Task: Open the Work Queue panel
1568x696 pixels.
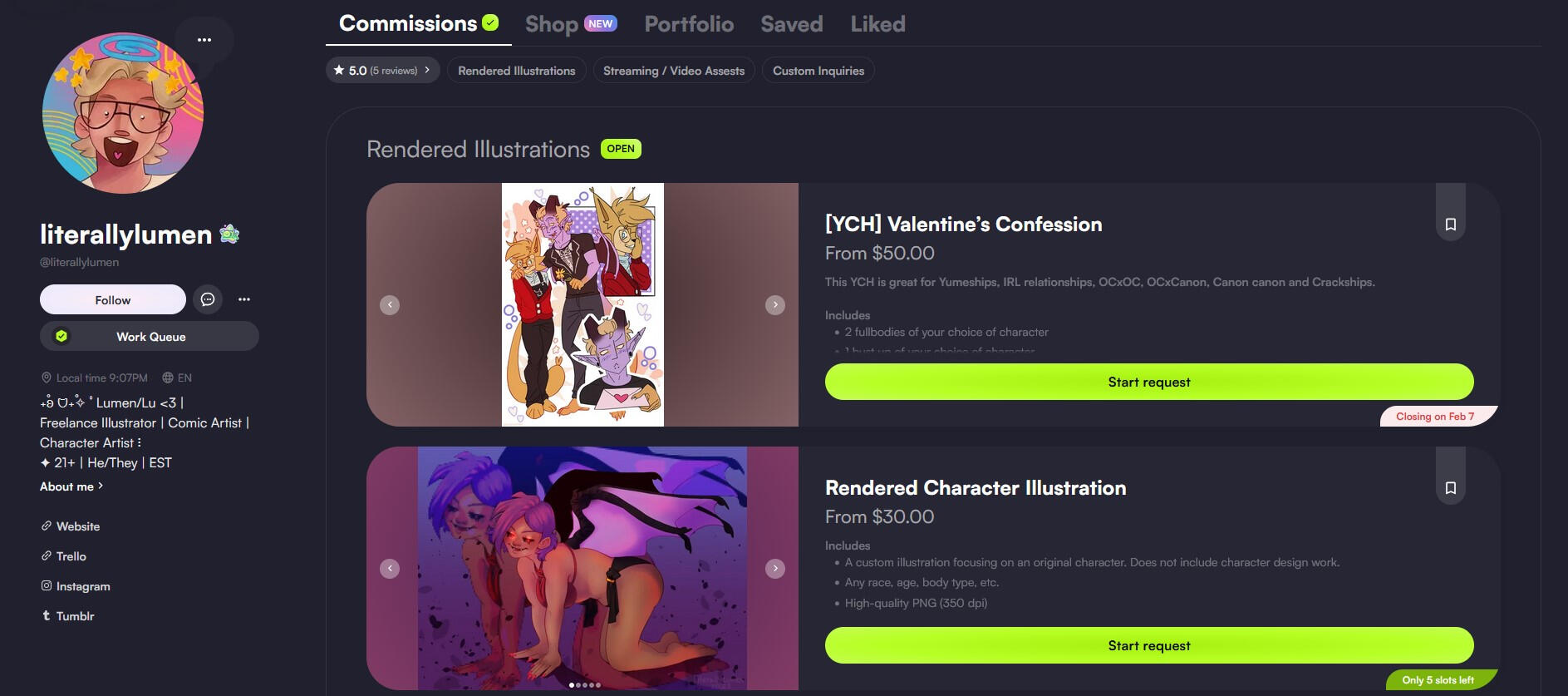Action: coord(150,337)
